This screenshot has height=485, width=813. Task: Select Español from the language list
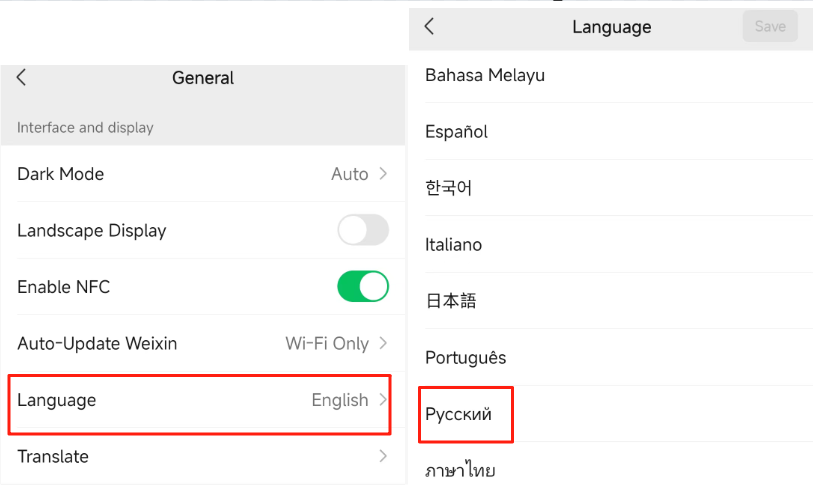[x=456, y=131]
